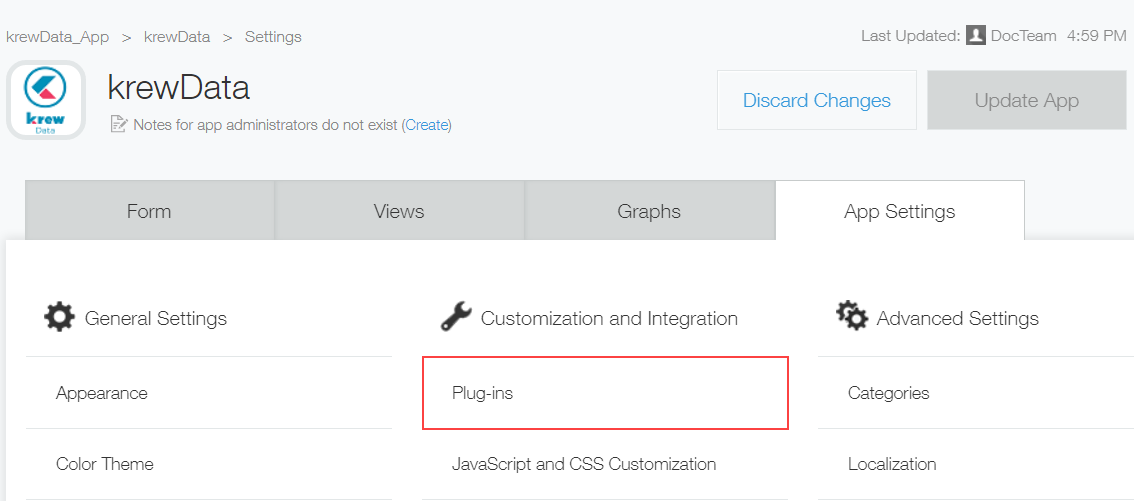The height and width of the screenshot is (501, 1134).
Task: Switch to the Views tab
Action: [x=399, y=210]
